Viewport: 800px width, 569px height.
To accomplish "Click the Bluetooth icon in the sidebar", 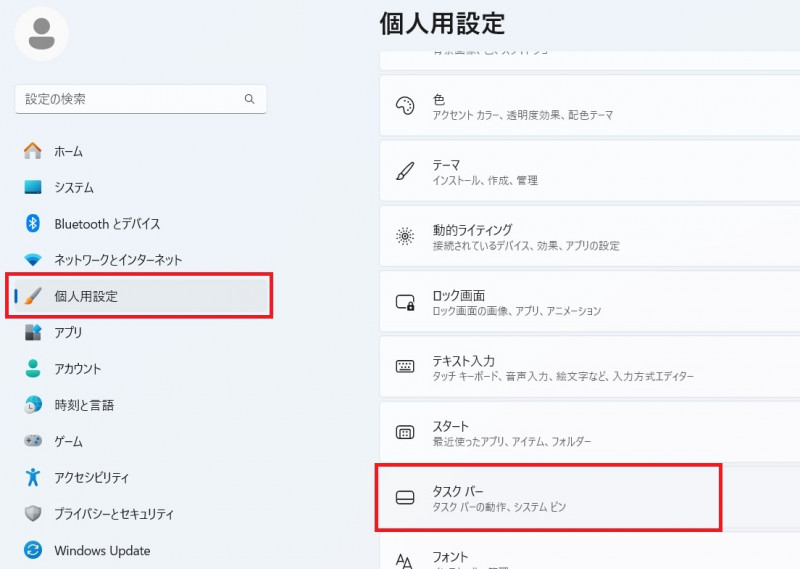I will pos(33,224).
